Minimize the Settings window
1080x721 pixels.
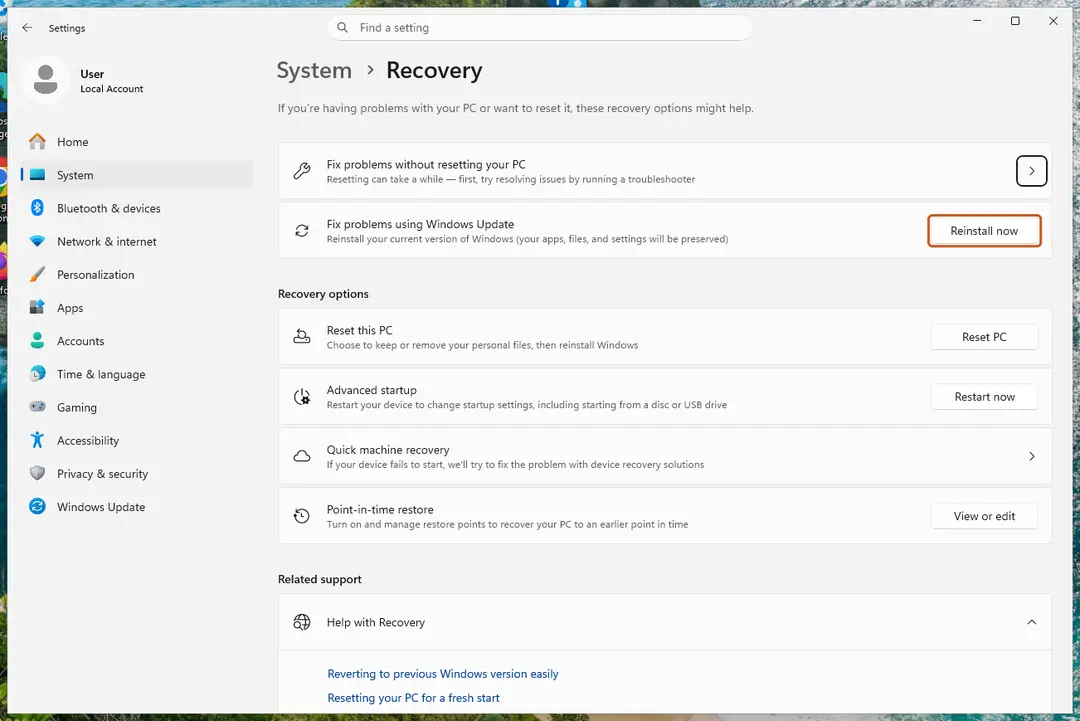click(977, 21)
